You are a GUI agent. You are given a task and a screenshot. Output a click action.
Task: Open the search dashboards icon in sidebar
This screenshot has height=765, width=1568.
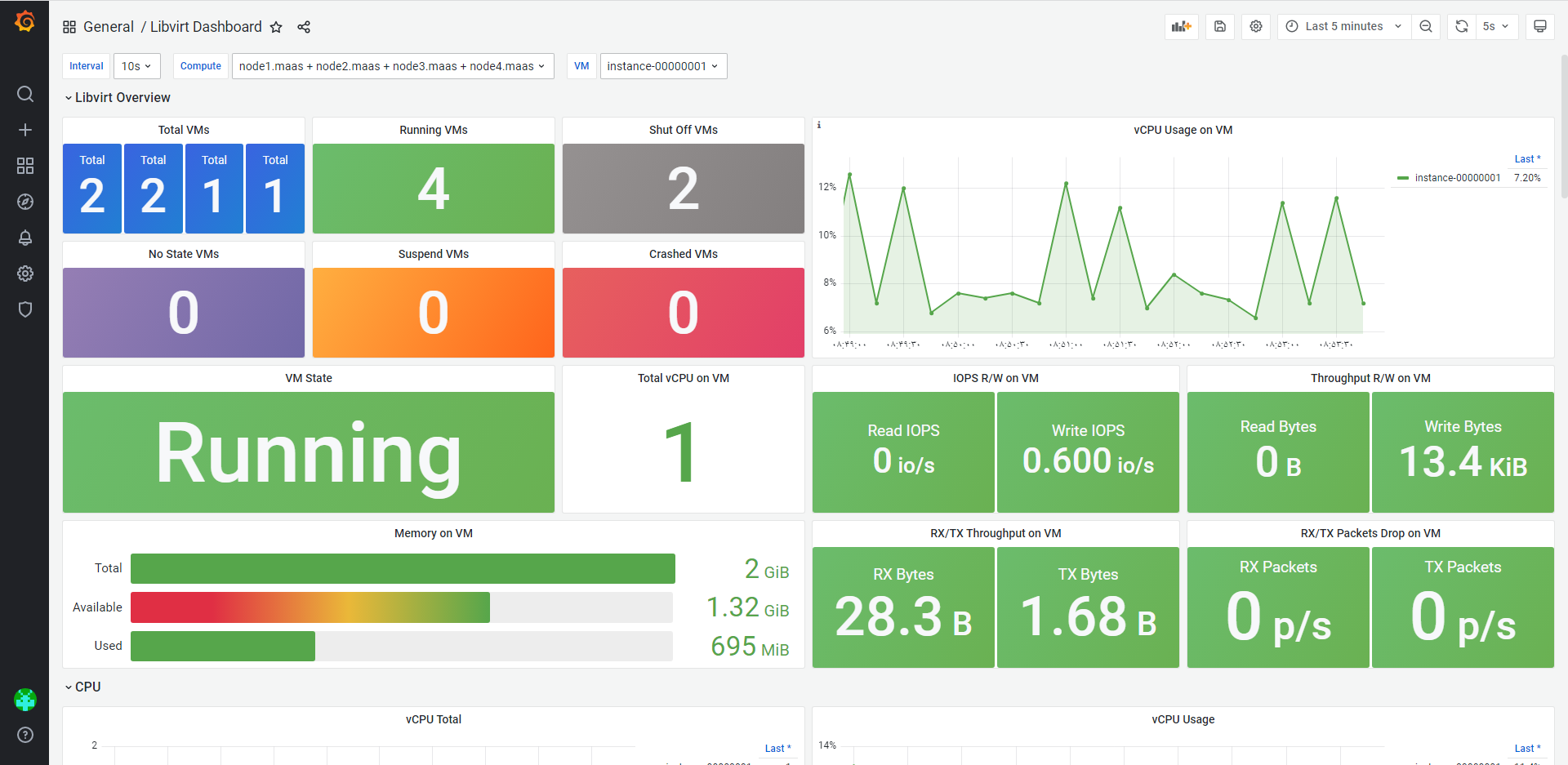tap(25, 94)
